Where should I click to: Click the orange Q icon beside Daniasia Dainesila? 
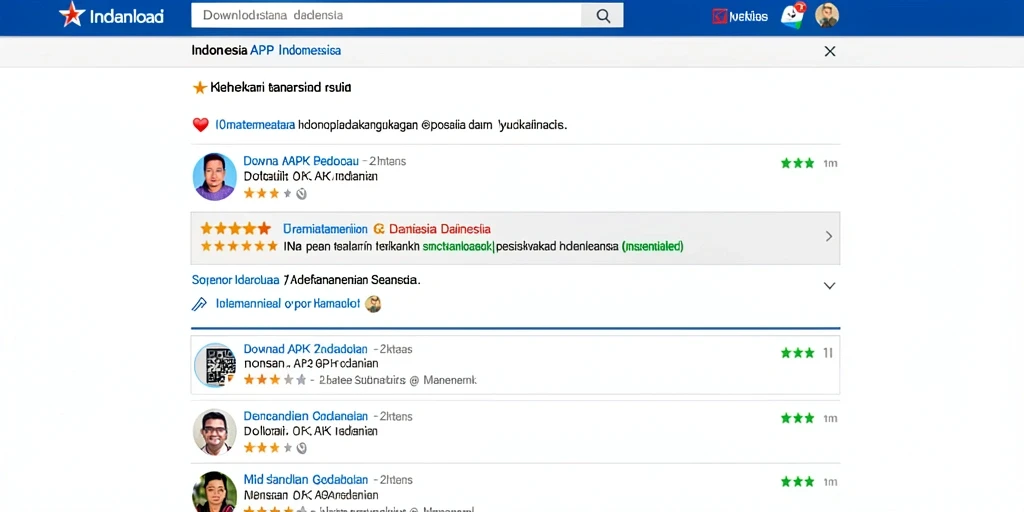click(x=379, y=229)
